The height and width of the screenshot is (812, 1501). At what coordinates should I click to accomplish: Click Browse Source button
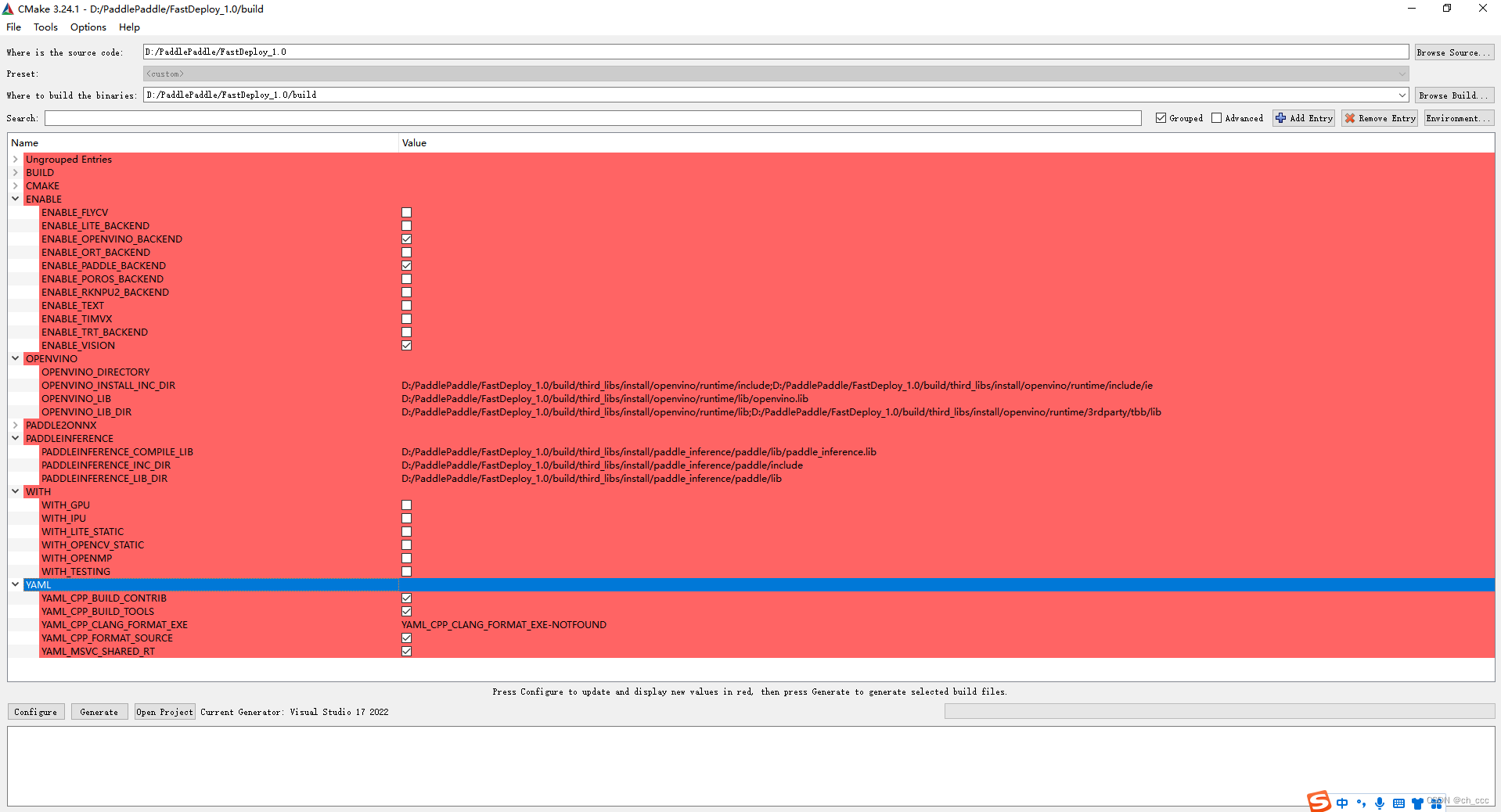click(1454, 52)
